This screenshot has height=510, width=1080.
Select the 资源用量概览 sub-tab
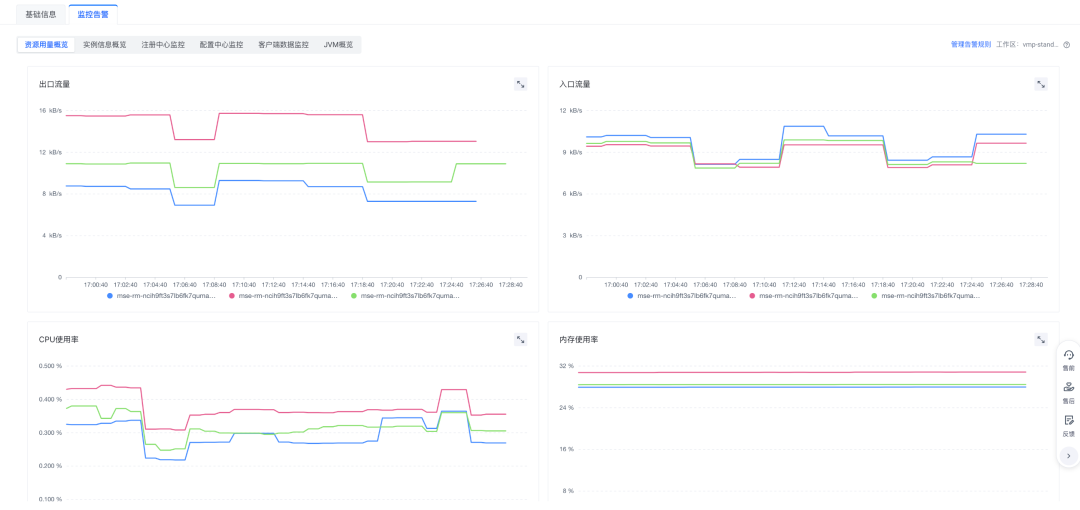click(x=46, y=45)
